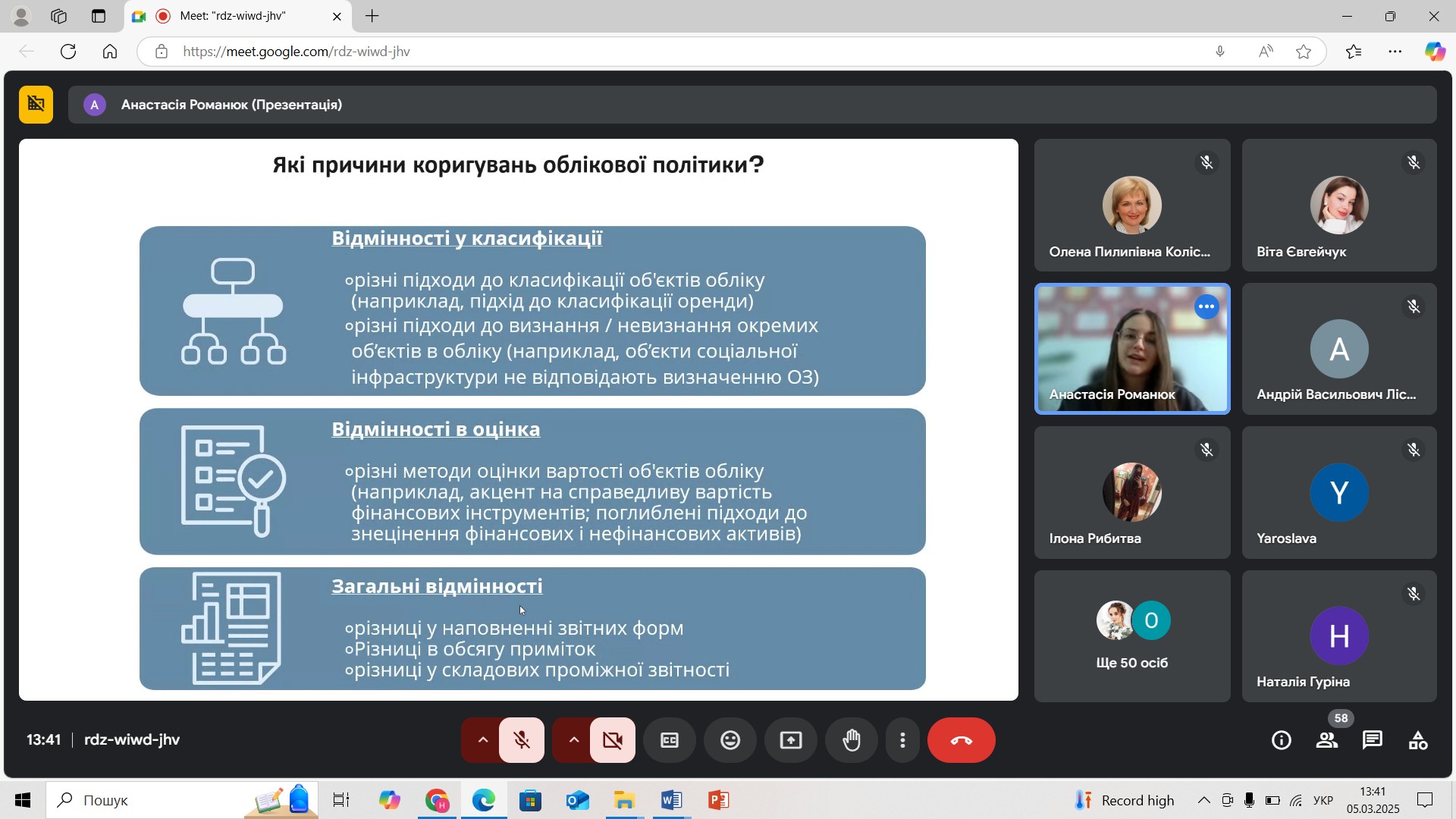Open Wi-Fi network settings in tray
Image resolution: width=1456 pixels, height=819 pixels.
[x=1296, y=801]
